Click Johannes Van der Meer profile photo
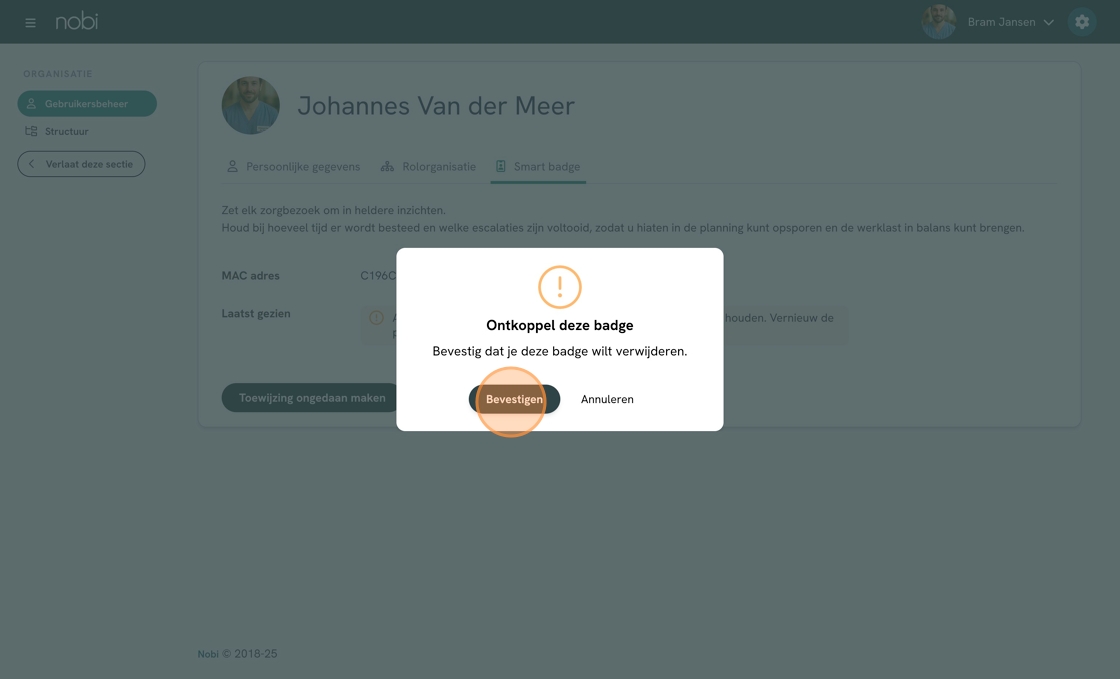The width and height of the screenshot is (1120, 679). point(251,106)
